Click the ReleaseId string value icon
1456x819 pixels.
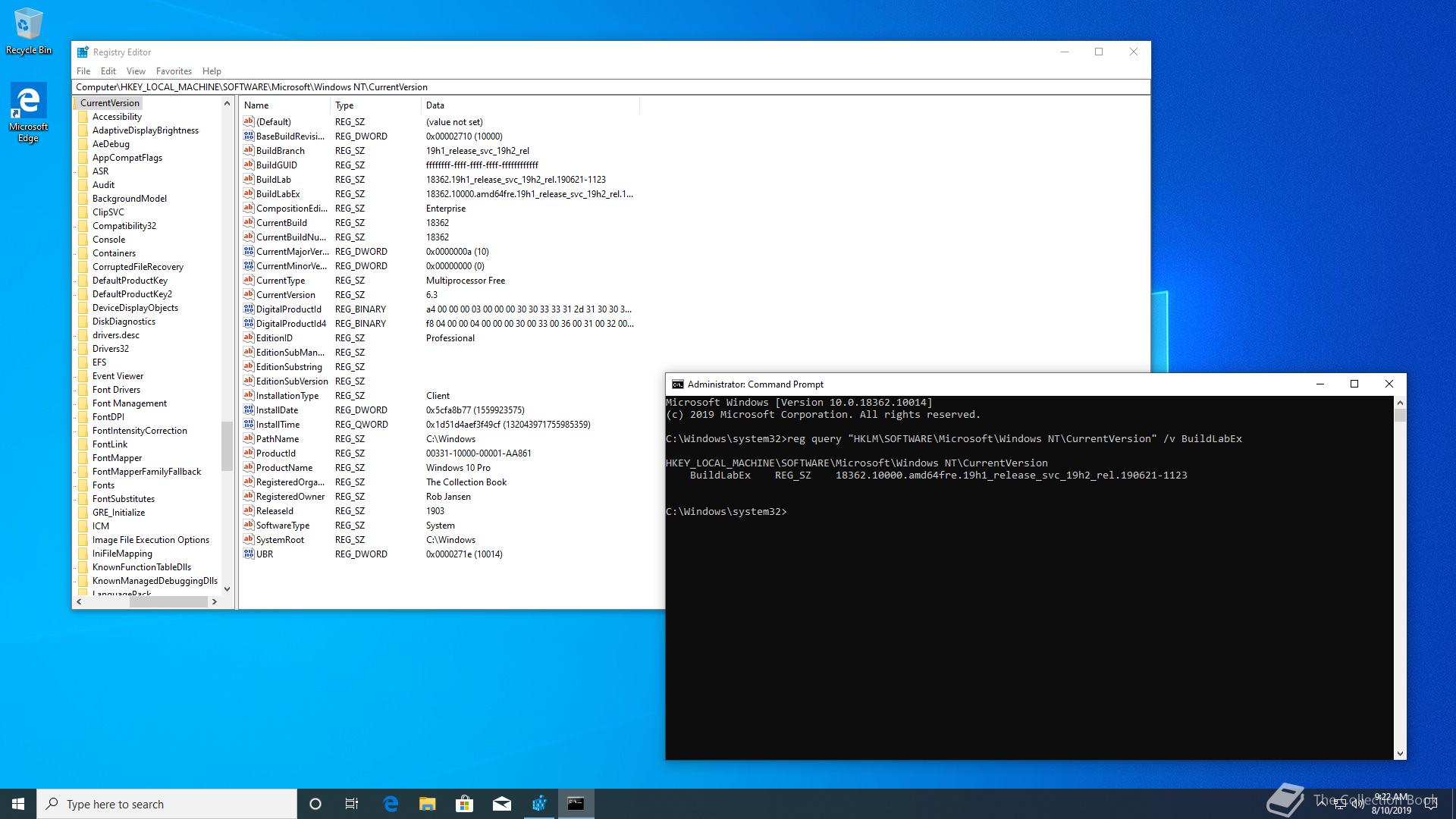[248, 510]
